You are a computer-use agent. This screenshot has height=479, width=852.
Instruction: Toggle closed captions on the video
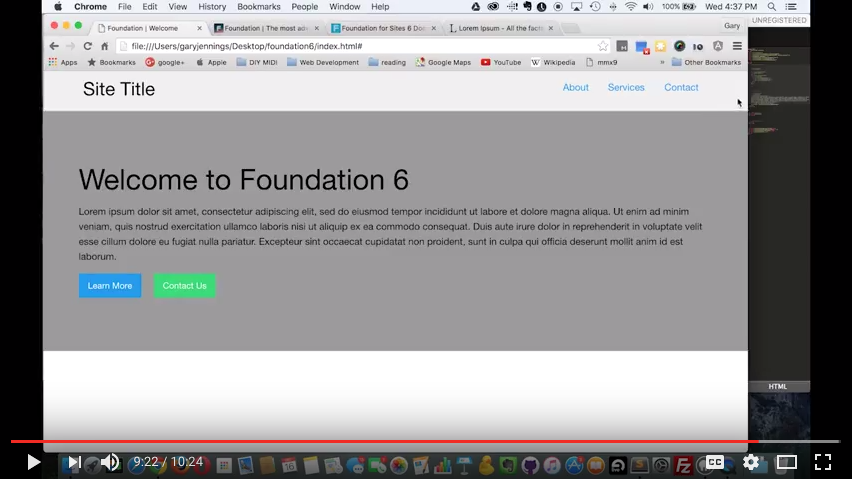pyautogui.click(x=715, y=462)
